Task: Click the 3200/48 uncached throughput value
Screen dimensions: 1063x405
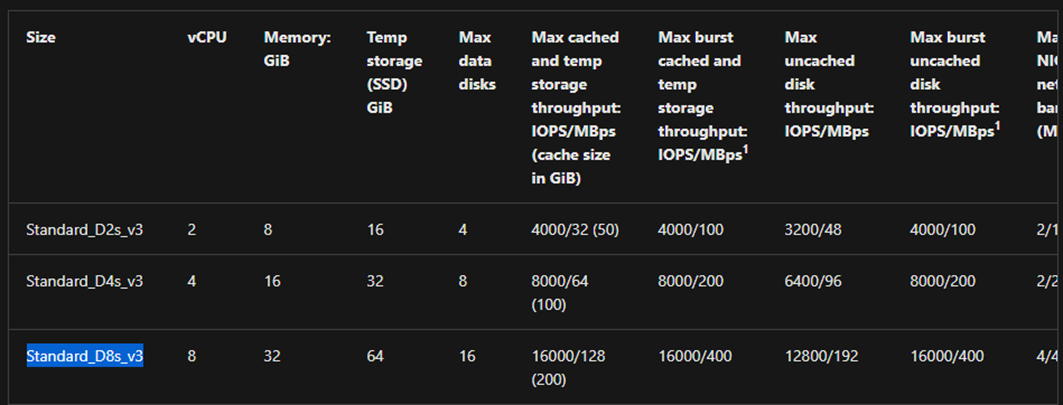Action: (813, 230)
